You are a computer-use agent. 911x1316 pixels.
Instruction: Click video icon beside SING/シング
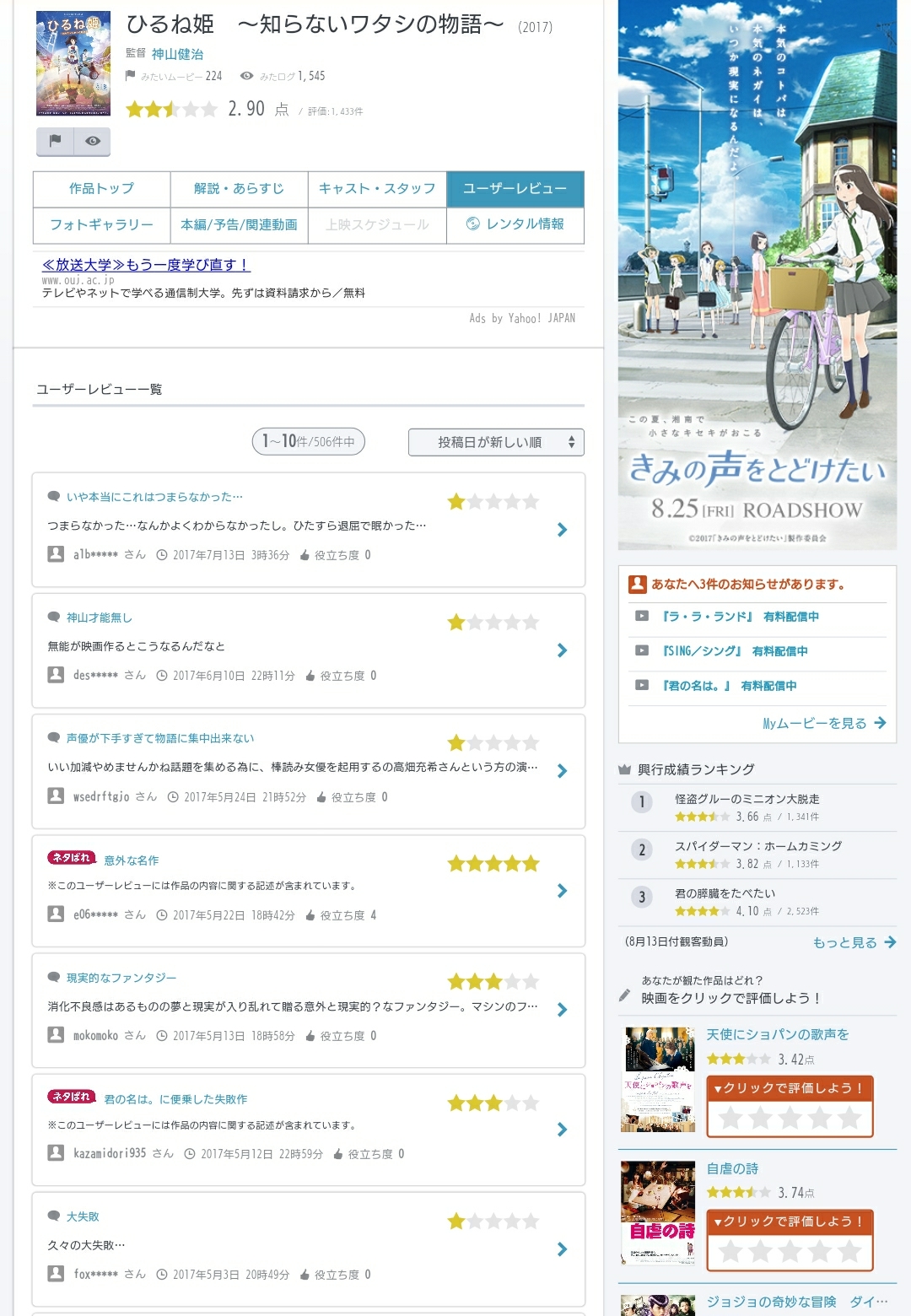(642, 650)
